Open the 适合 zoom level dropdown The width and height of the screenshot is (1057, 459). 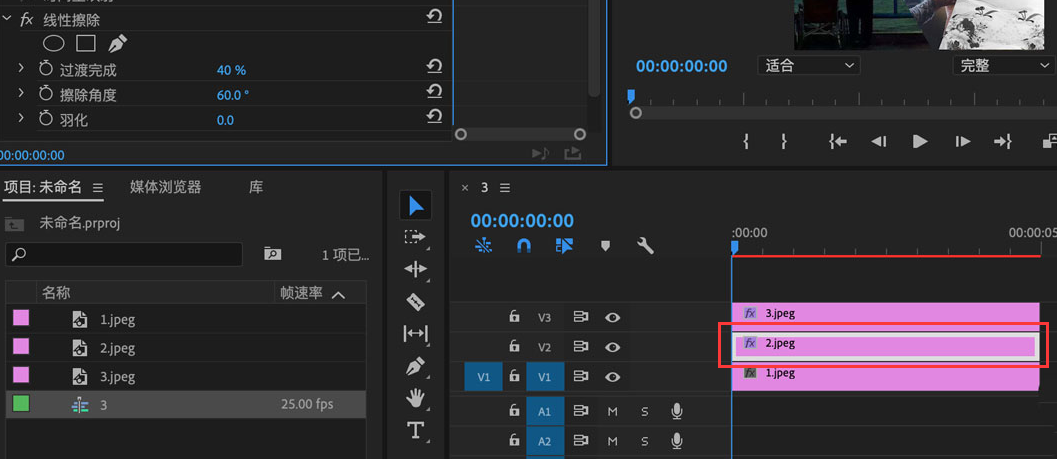pyautogui.click(x=808, y=66)
